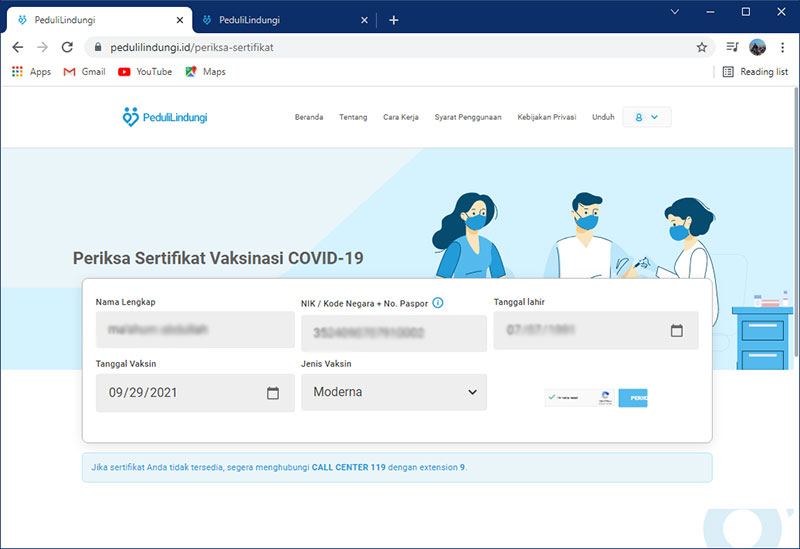Open the media control playlist icon

pyautogui.click(x=732, y=47)
